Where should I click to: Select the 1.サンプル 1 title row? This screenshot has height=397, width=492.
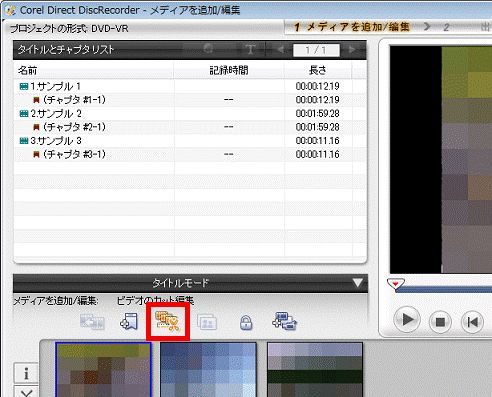(x=190, y=86)
